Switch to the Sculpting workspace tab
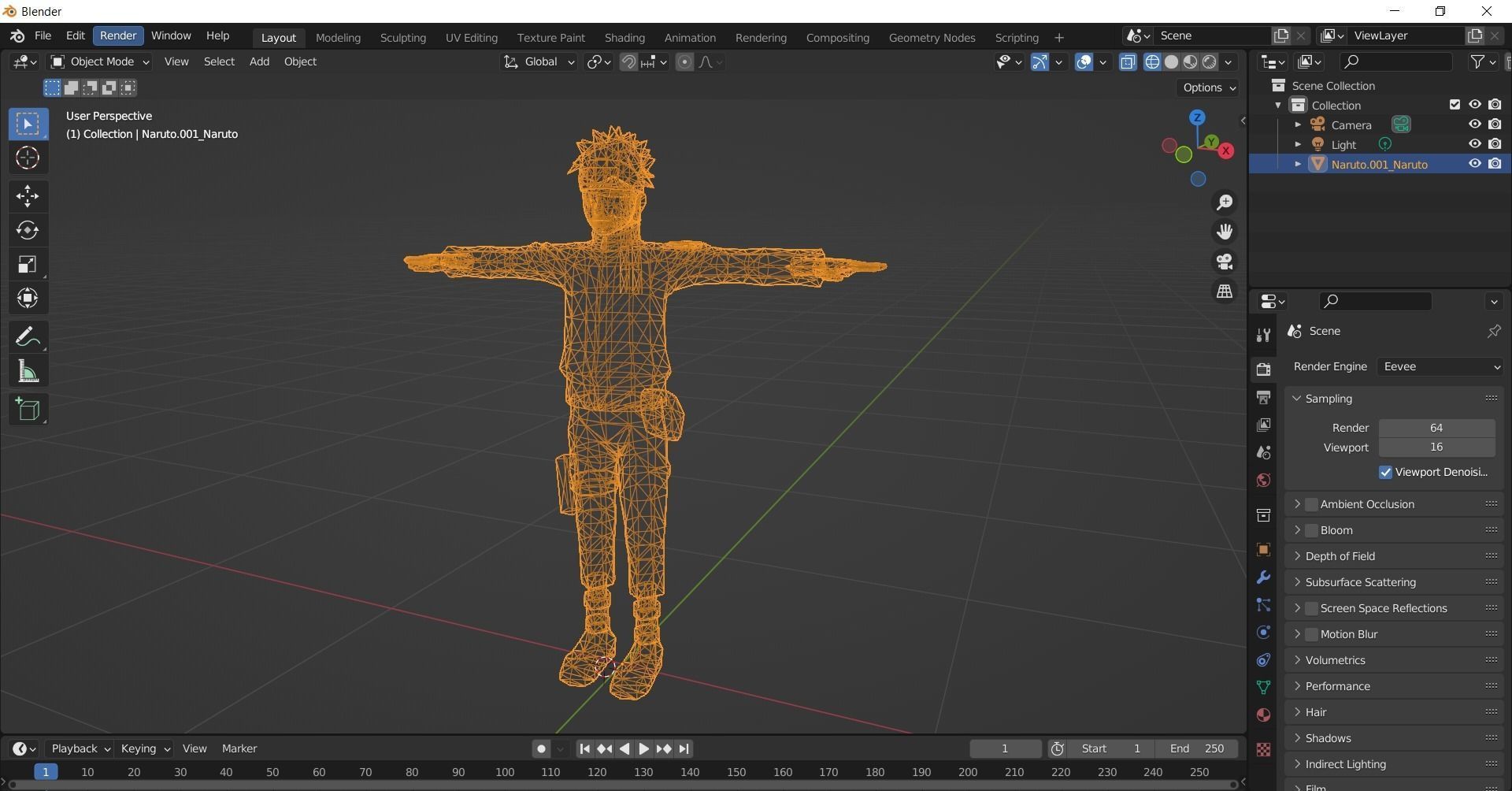Viewport: 1512px width, 791px height. click(x=402, y=37)
